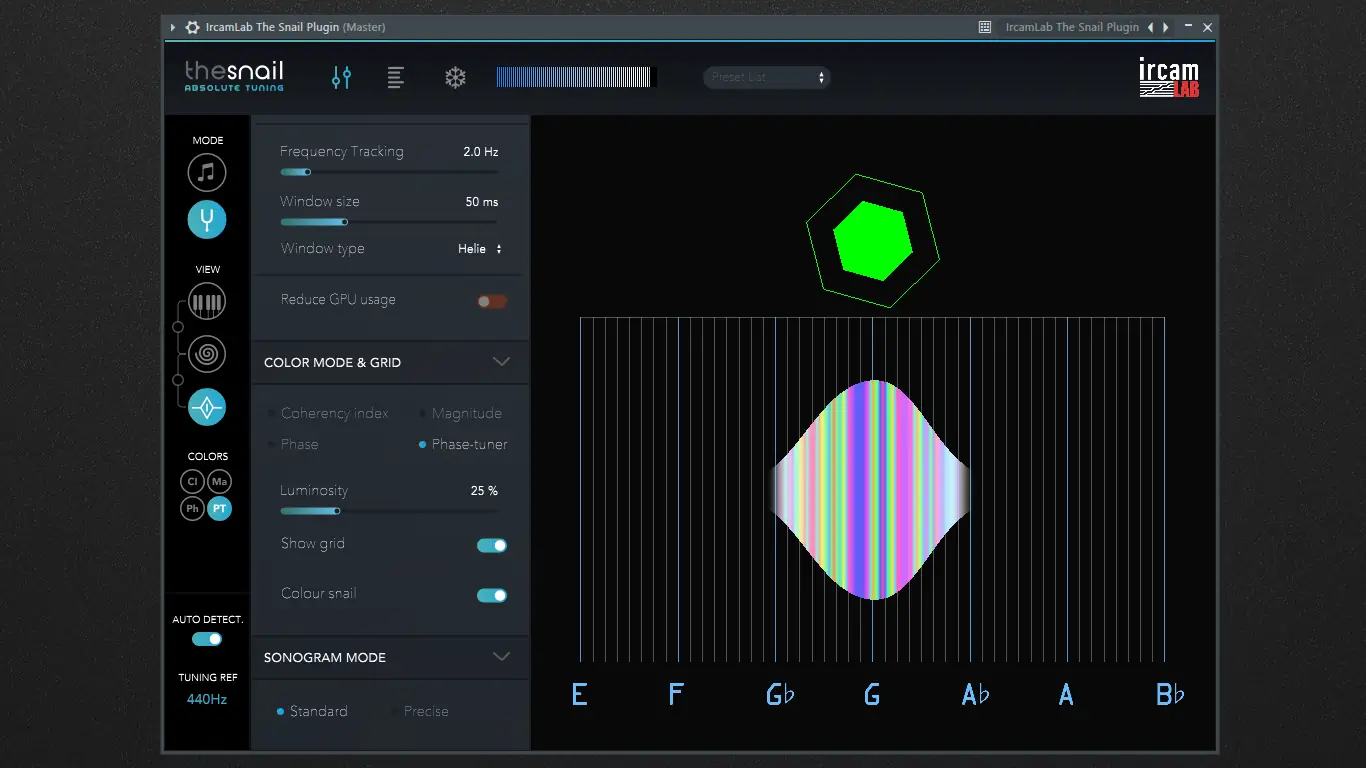The width and height of the screenshot is (1366, 768).
Task: Click the snowflake freeze icon
Action: point(455,77)
